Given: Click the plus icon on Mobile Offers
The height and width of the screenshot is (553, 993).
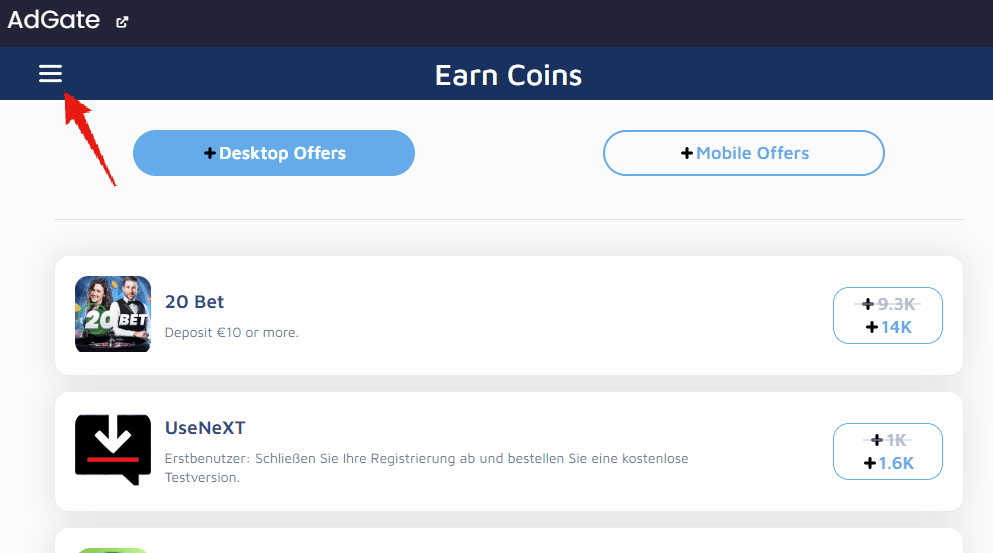Looking at the screenshot, I should [x=686, y=153].
